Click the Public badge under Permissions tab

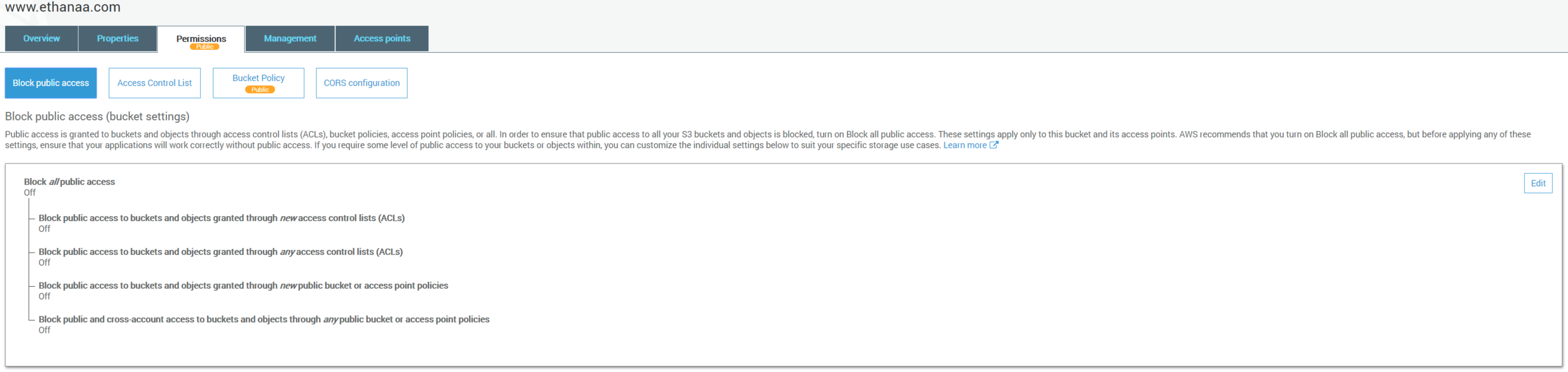pos(204,47)
